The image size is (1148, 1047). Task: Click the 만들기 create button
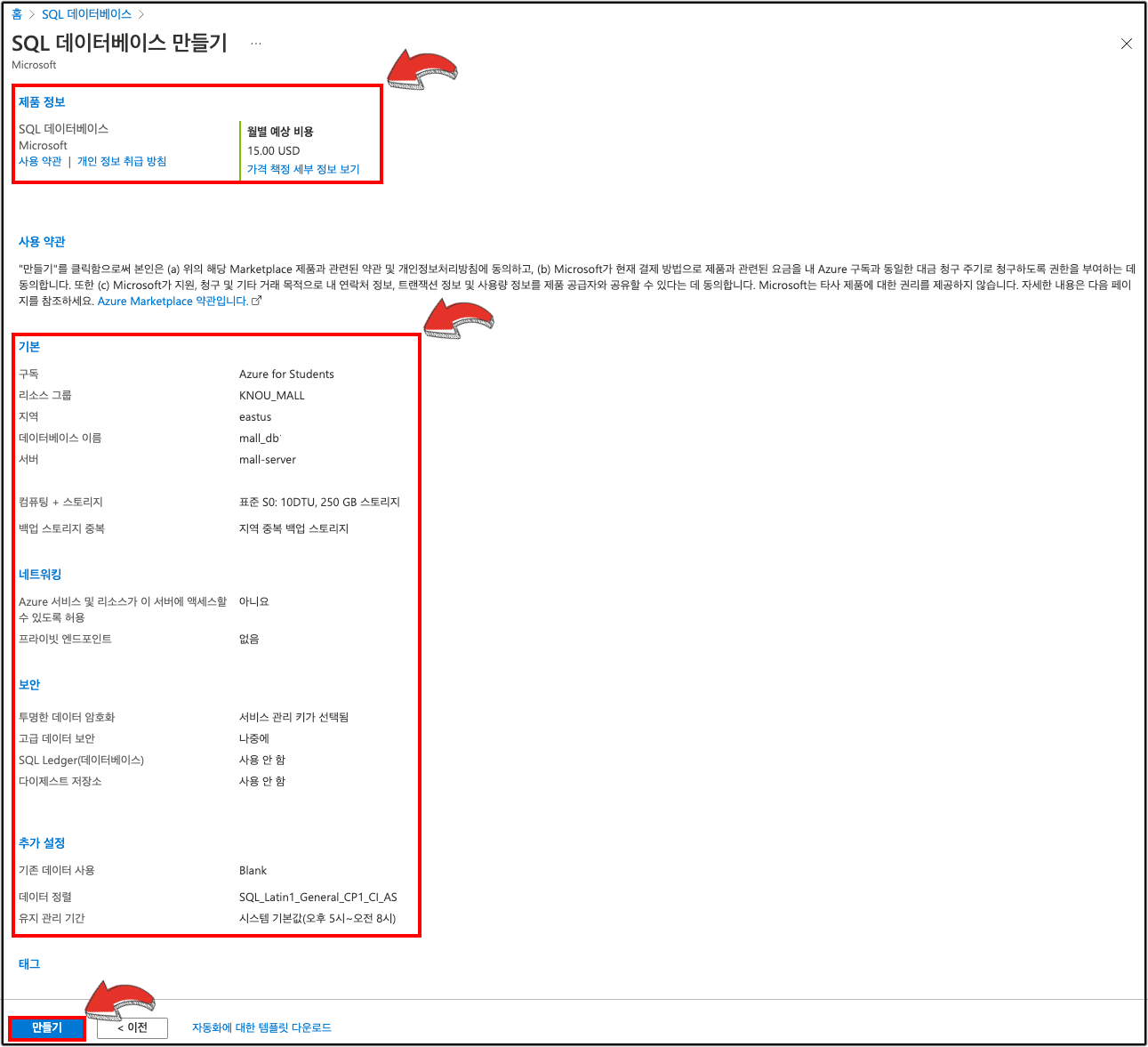[47, 1027]
